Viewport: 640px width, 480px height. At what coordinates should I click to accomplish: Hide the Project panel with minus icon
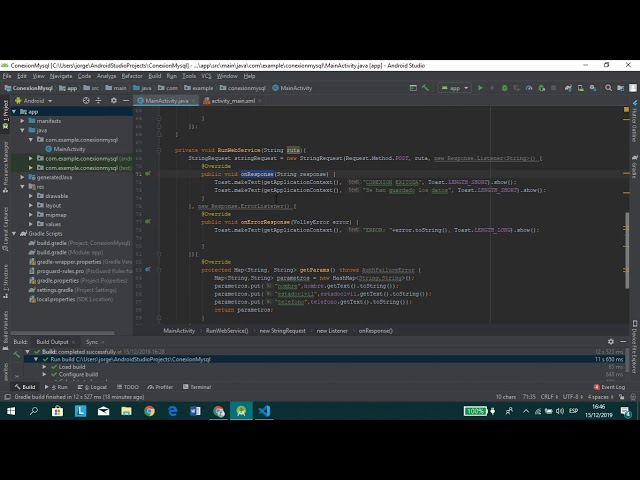point(126,100)
